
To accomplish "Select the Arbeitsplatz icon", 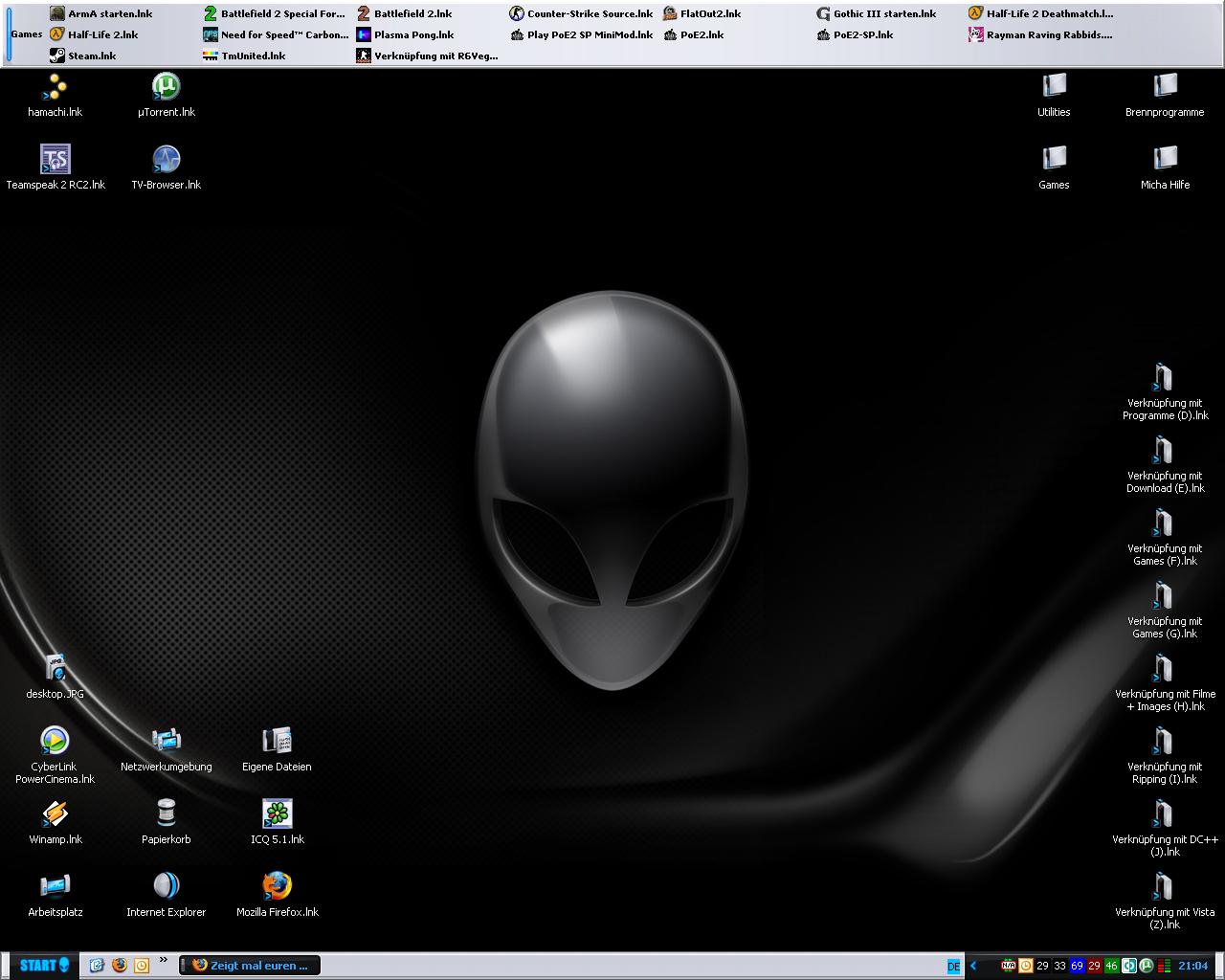I will tap(56, 895).
